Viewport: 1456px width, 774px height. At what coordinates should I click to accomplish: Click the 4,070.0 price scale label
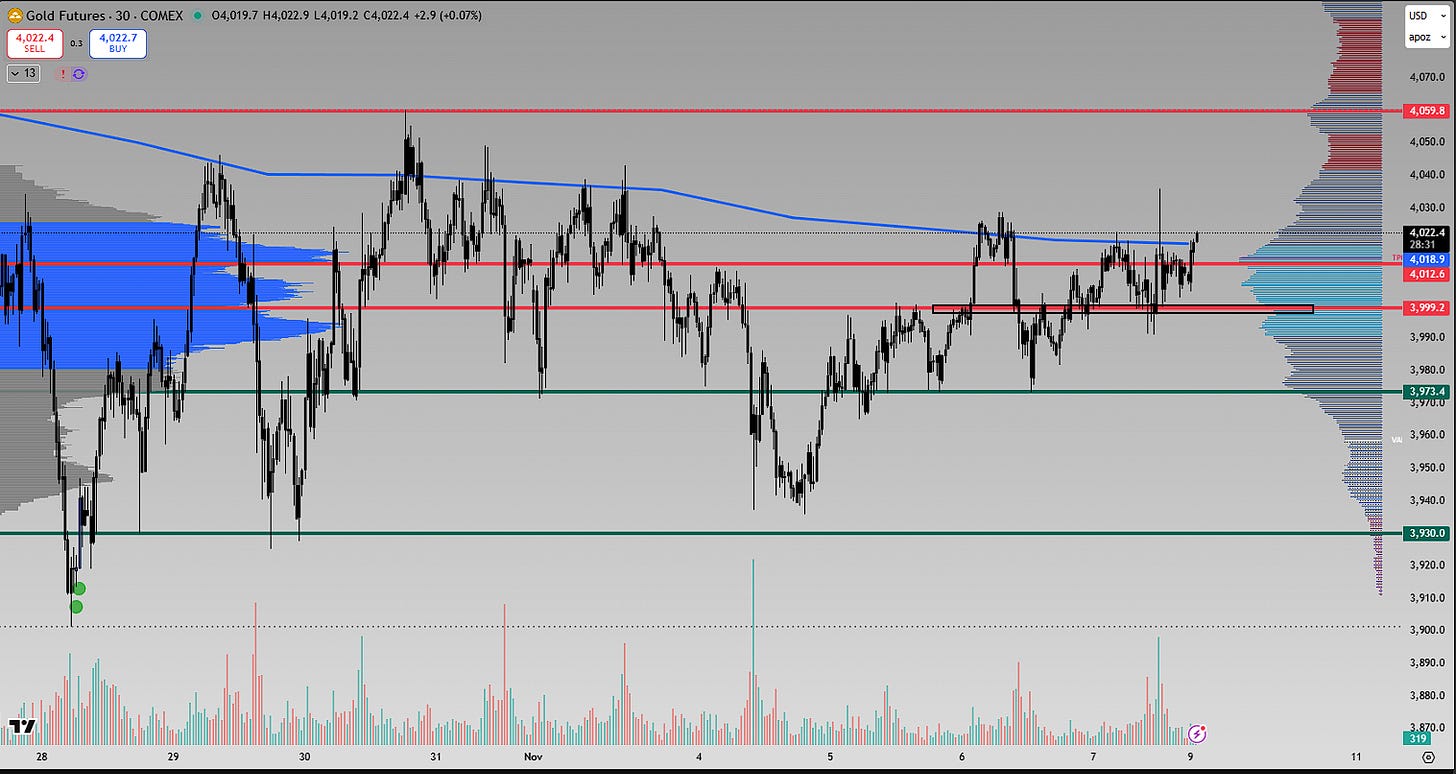tap(1425, 77)
